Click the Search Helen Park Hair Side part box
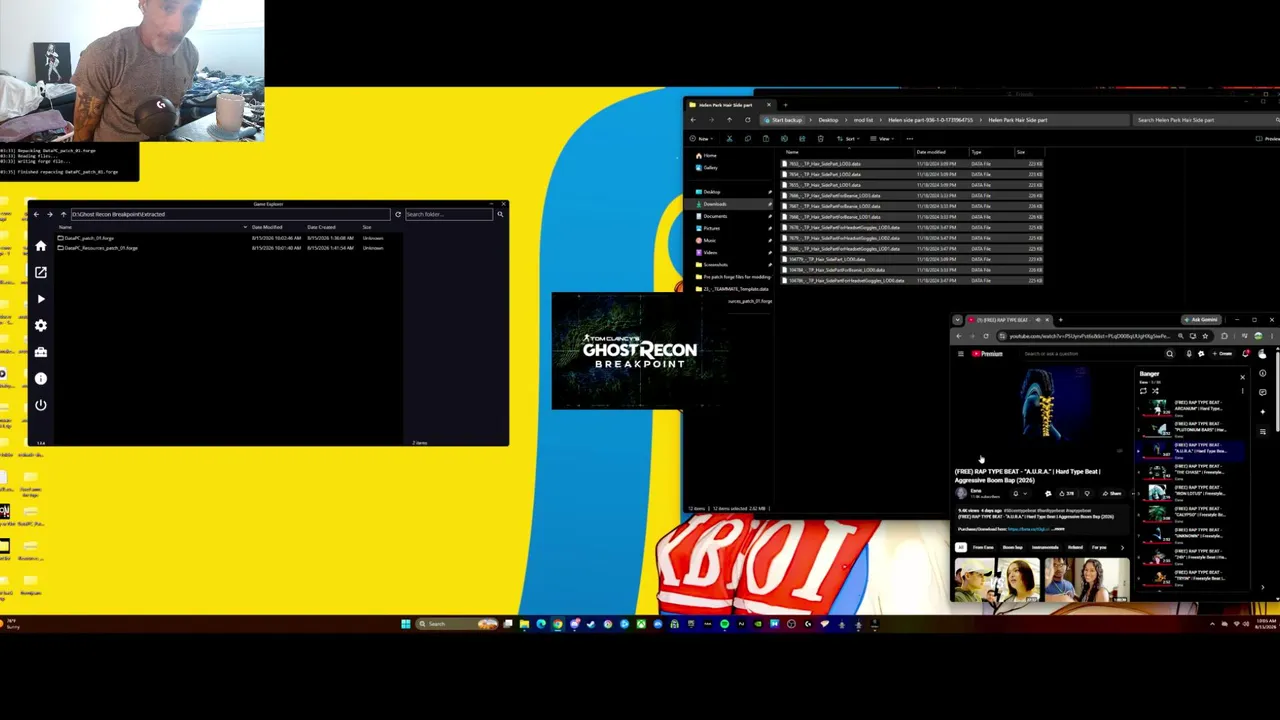 click(1204, 120)
